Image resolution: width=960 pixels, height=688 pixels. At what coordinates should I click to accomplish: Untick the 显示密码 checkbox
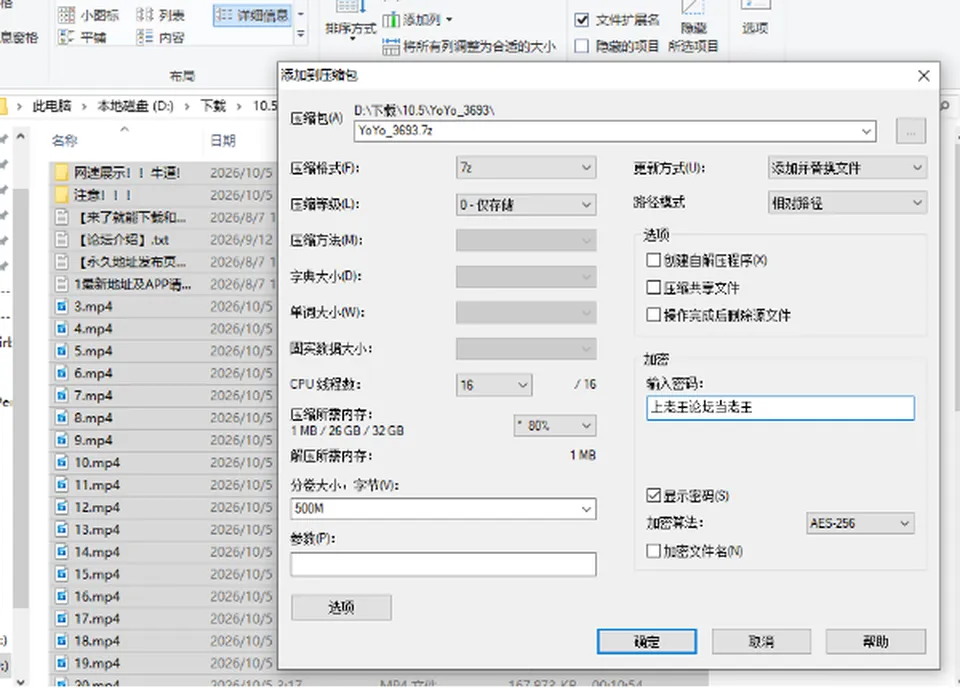point(653,495)
